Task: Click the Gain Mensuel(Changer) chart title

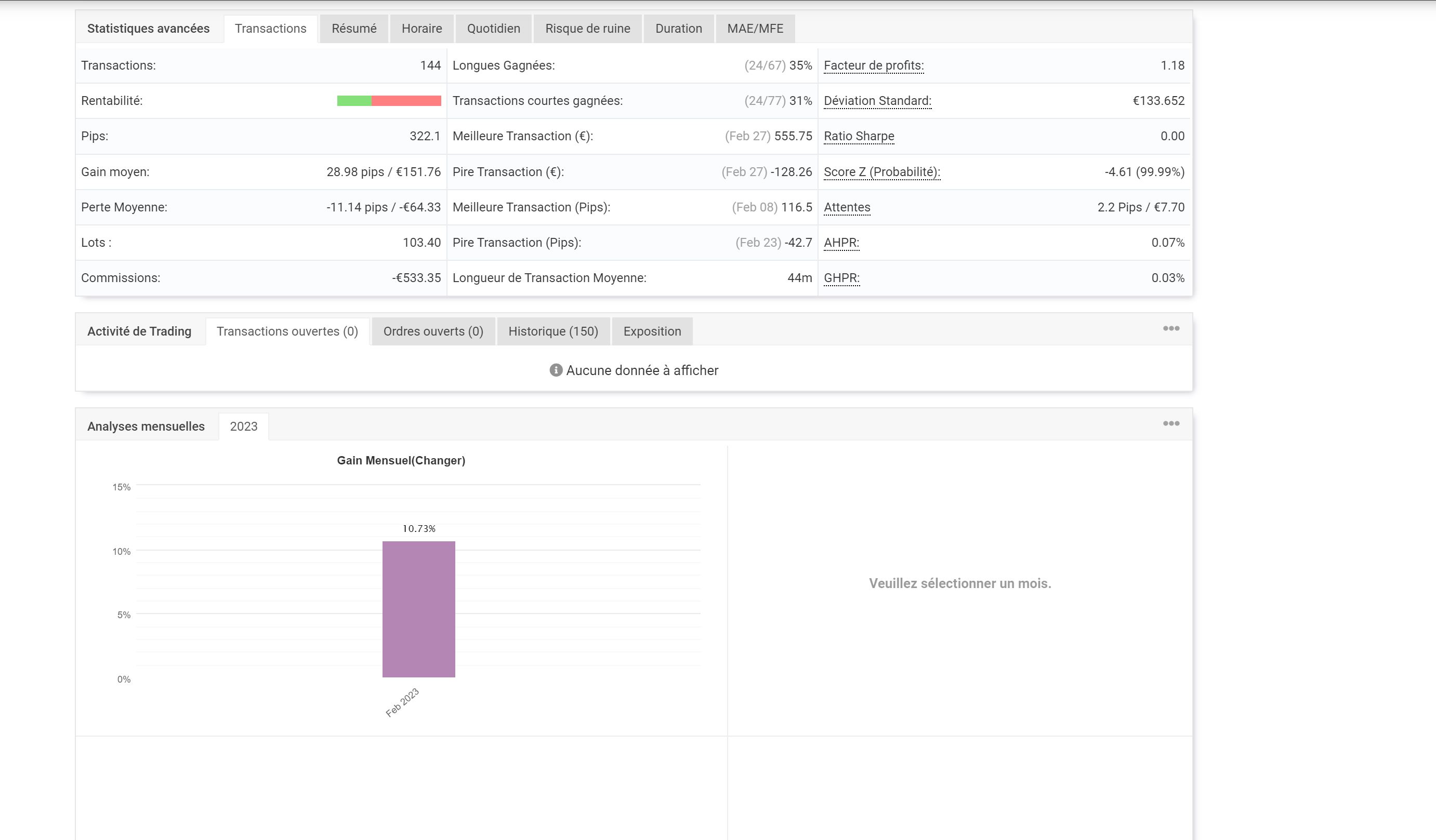Action: [401, 461]
